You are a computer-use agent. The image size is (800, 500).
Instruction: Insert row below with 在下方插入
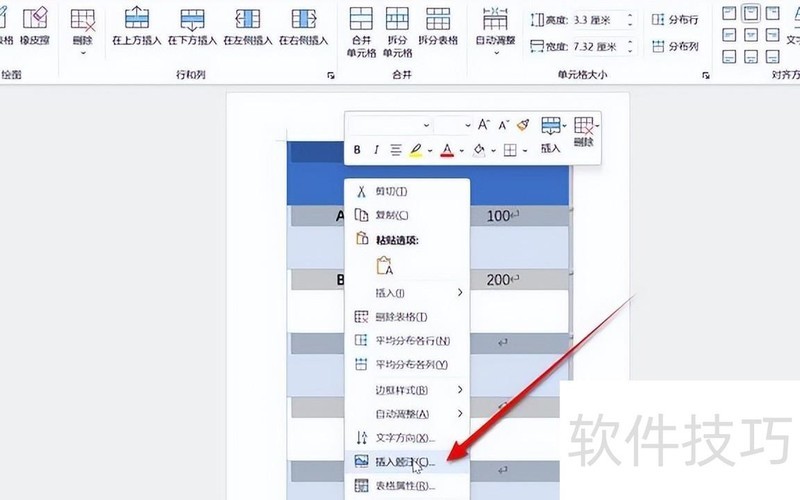(192, 26)
